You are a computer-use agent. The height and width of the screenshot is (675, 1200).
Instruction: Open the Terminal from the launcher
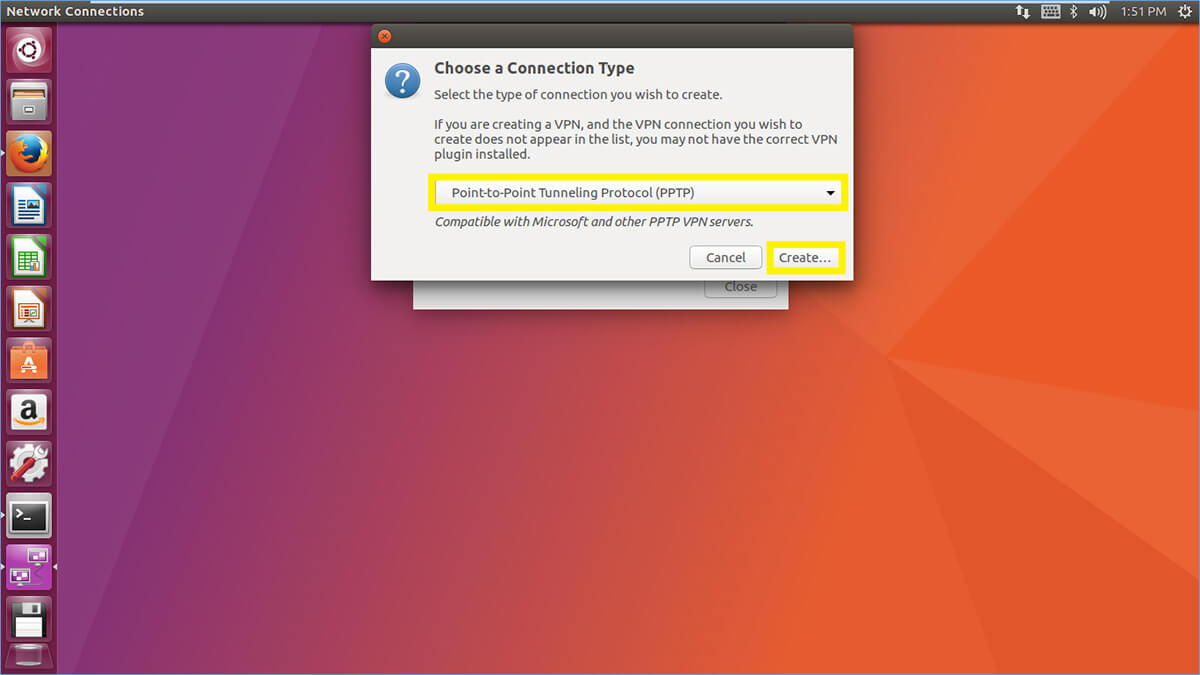tap(29, 516)
